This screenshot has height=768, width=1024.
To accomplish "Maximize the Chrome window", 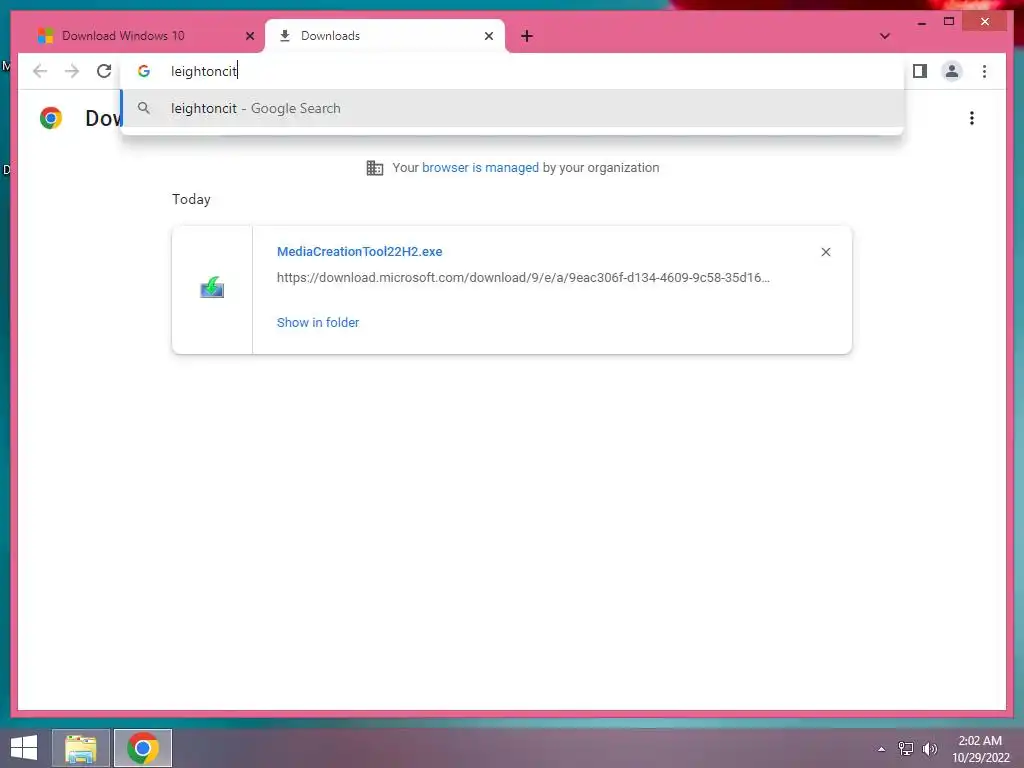I will 949,22.
